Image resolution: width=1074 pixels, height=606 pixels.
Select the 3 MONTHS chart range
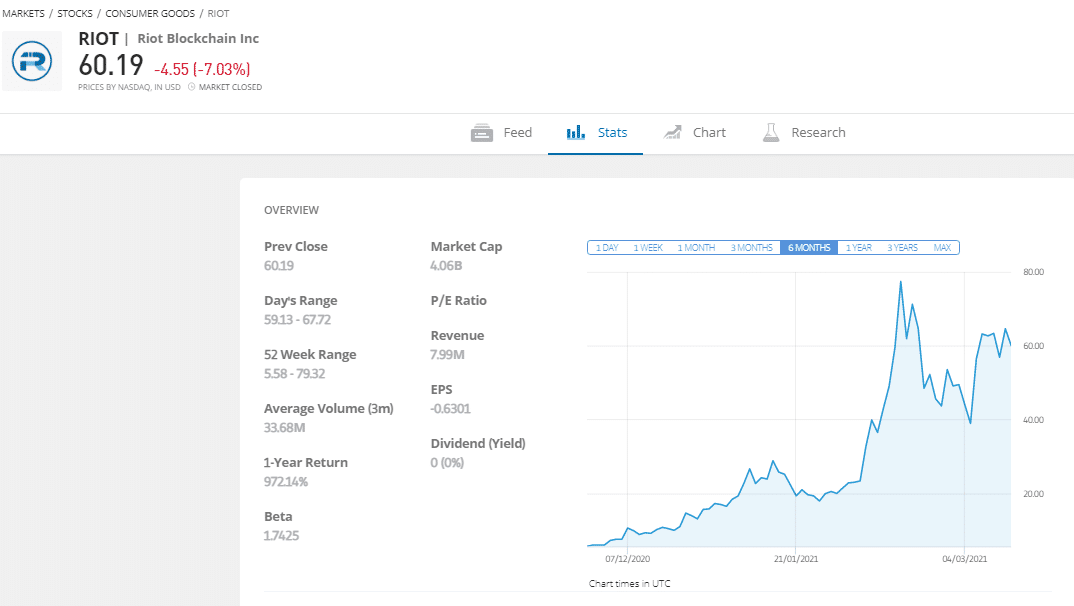[x=751, y=248]
